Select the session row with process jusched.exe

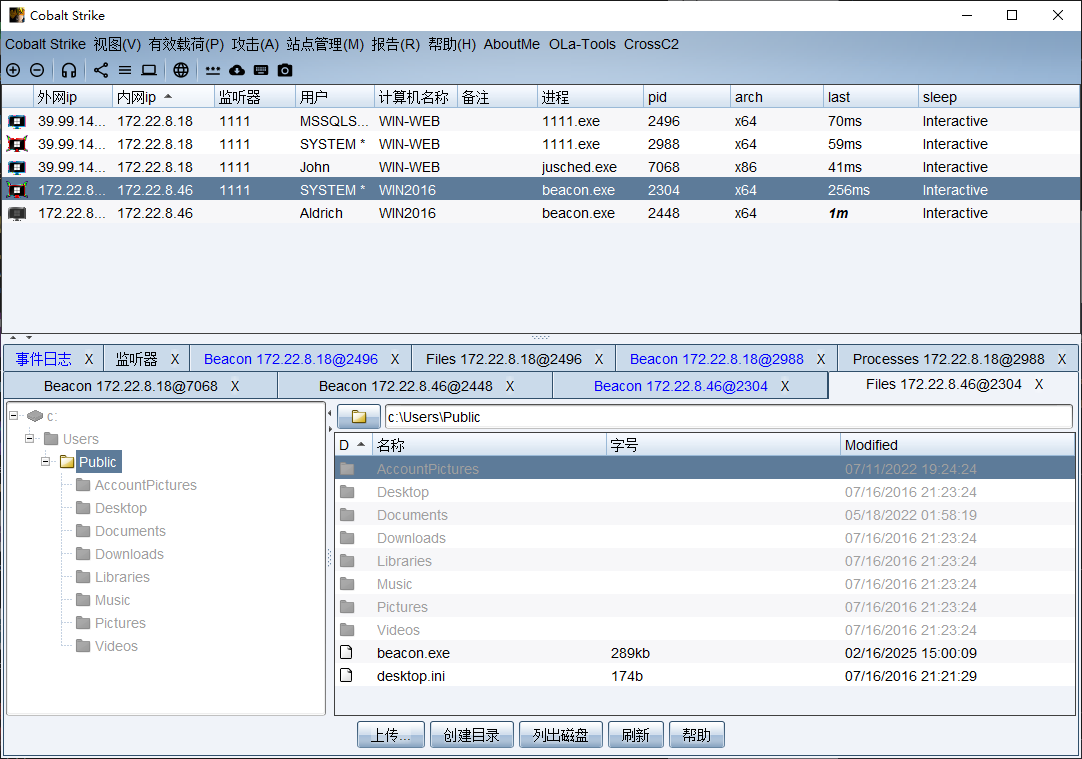541,167
